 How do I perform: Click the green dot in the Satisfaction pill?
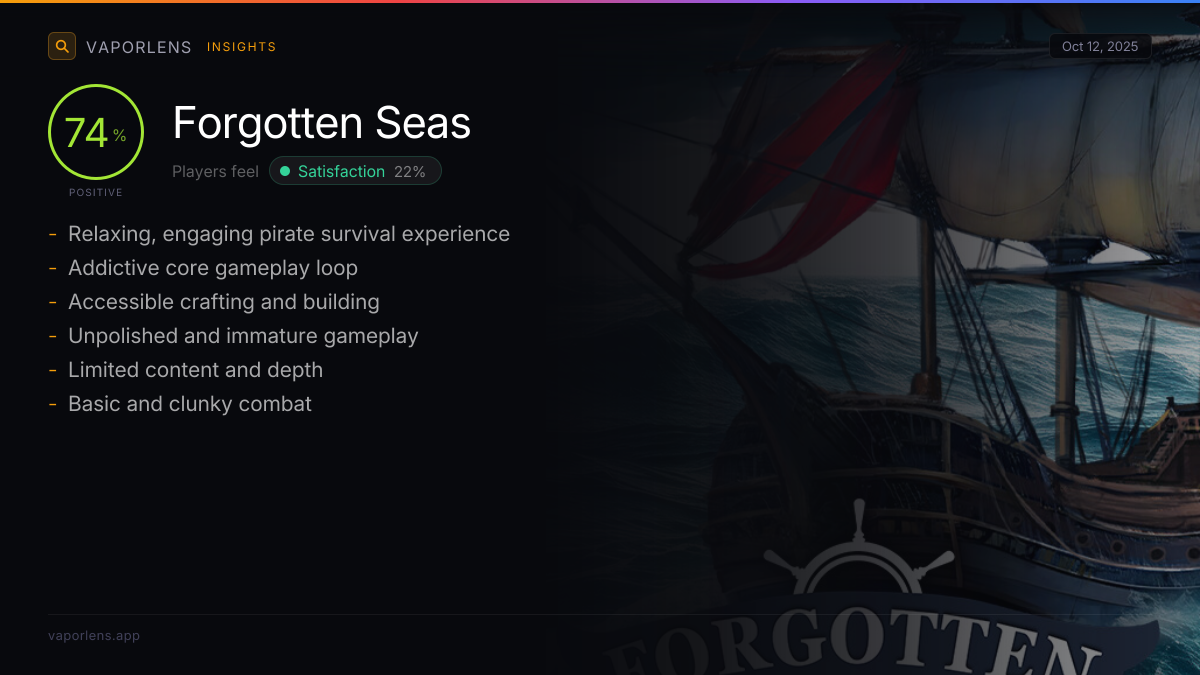click(285, 172)
